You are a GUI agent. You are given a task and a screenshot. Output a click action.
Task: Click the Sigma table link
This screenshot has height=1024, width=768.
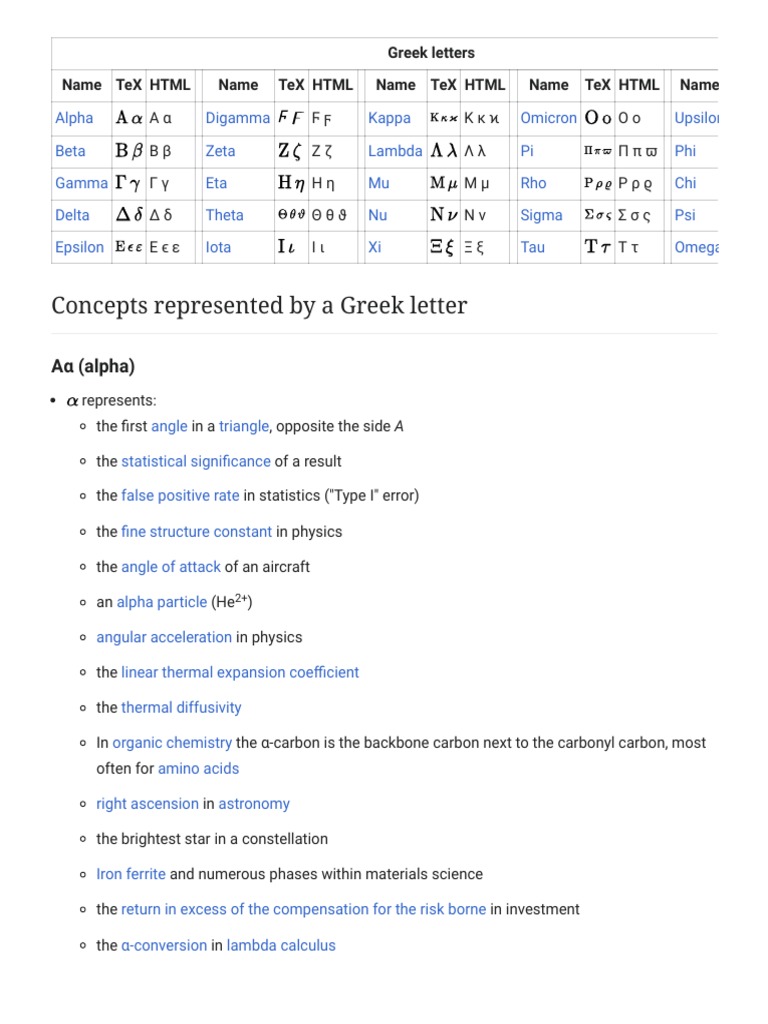[541, 215]
